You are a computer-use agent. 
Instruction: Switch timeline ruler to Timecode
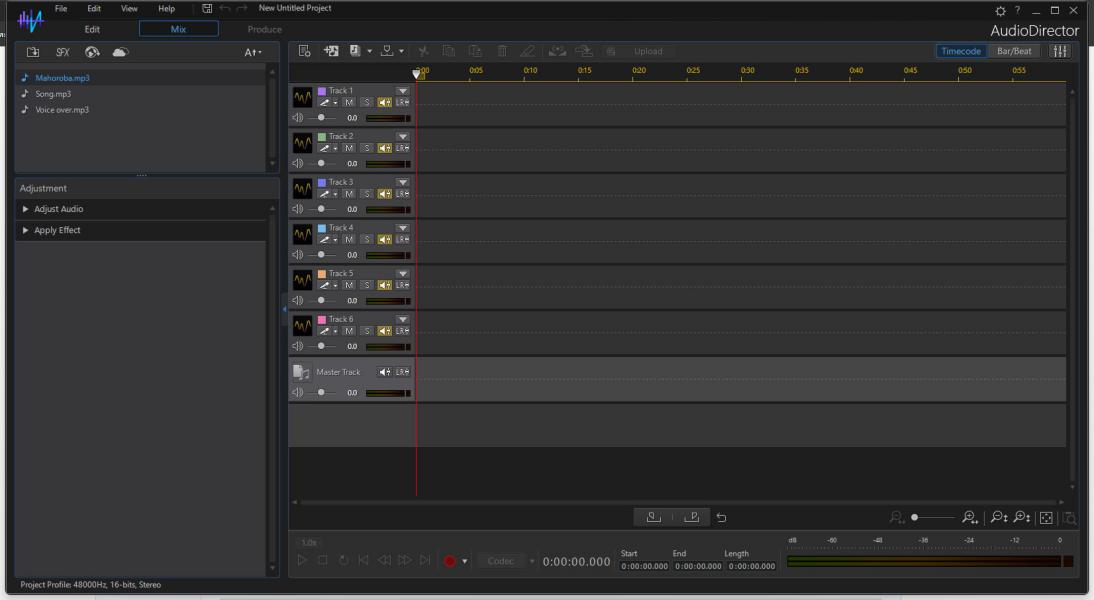(961, 51)
